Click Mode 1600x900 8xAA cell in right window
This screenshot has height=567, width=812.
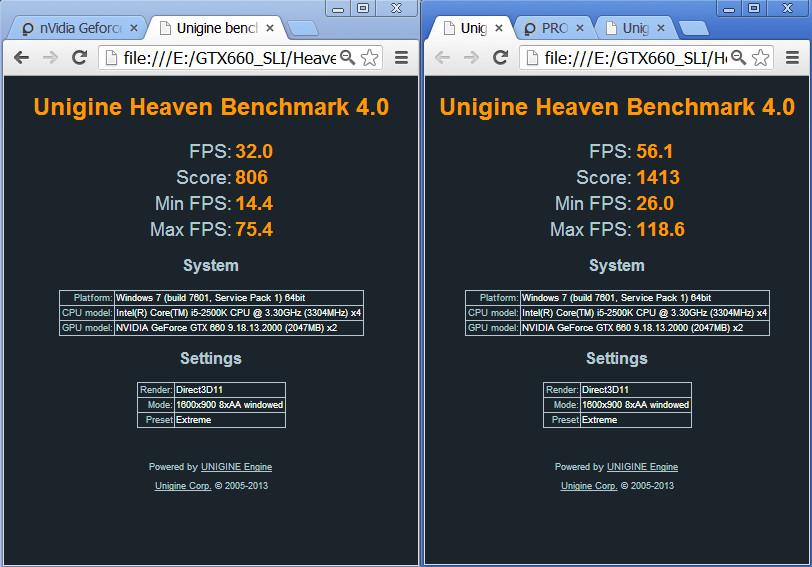(635, 404)
